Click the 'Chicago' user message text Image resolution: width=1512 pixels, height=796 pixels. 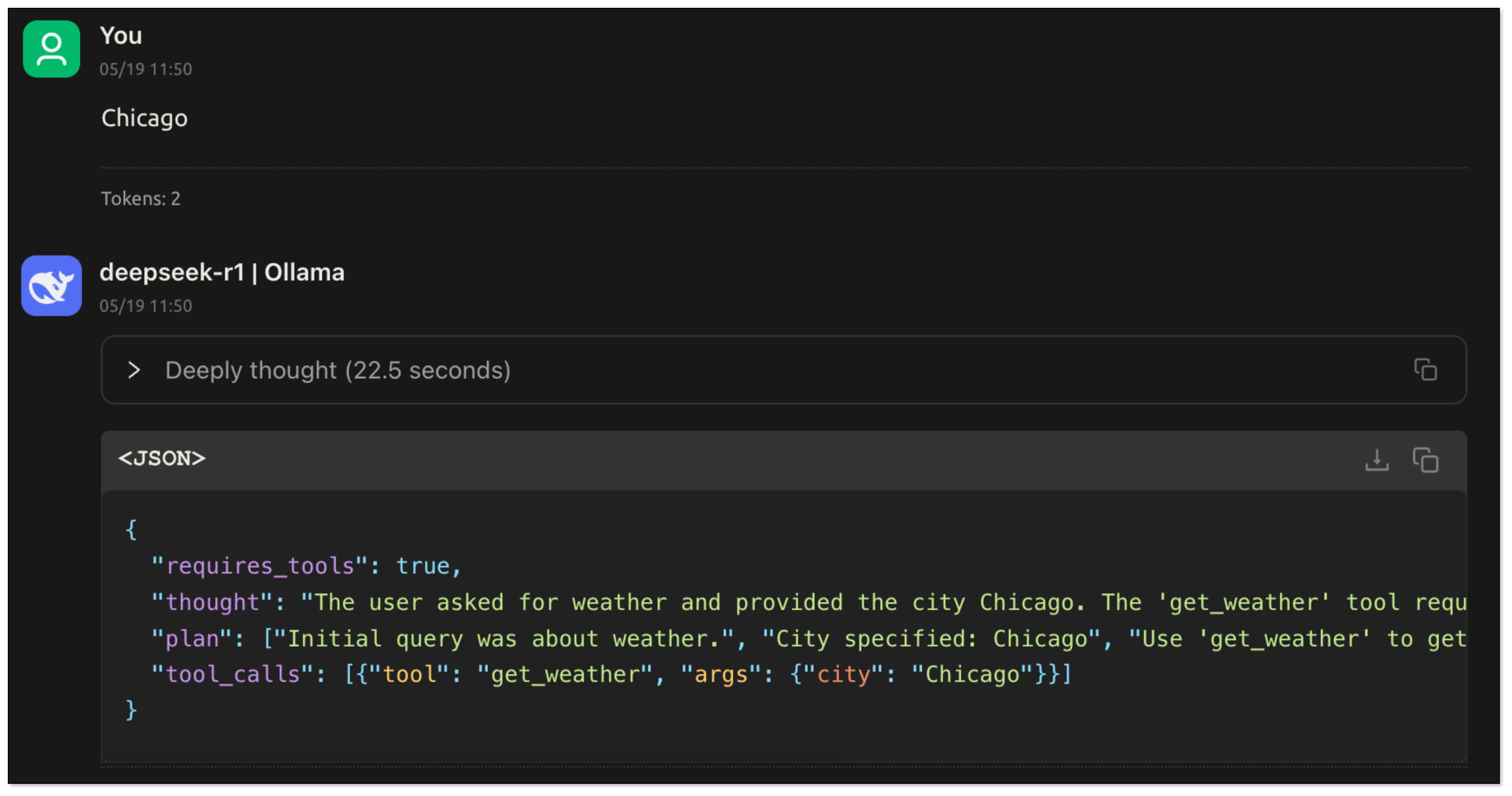[144, 118]
